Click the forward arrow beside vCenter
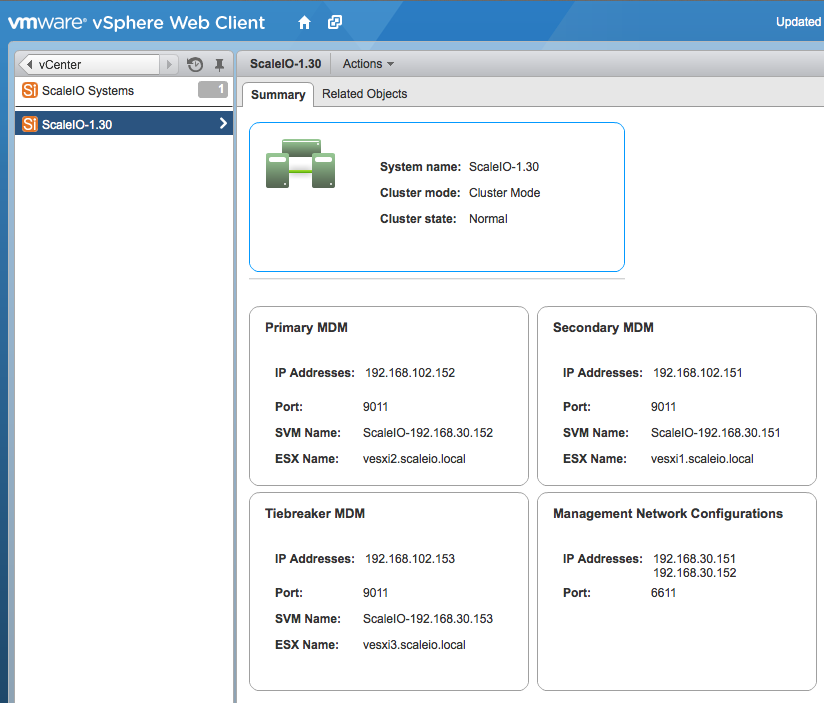The height and width of the screenshot is (703, 824). [x=169, y=65]
